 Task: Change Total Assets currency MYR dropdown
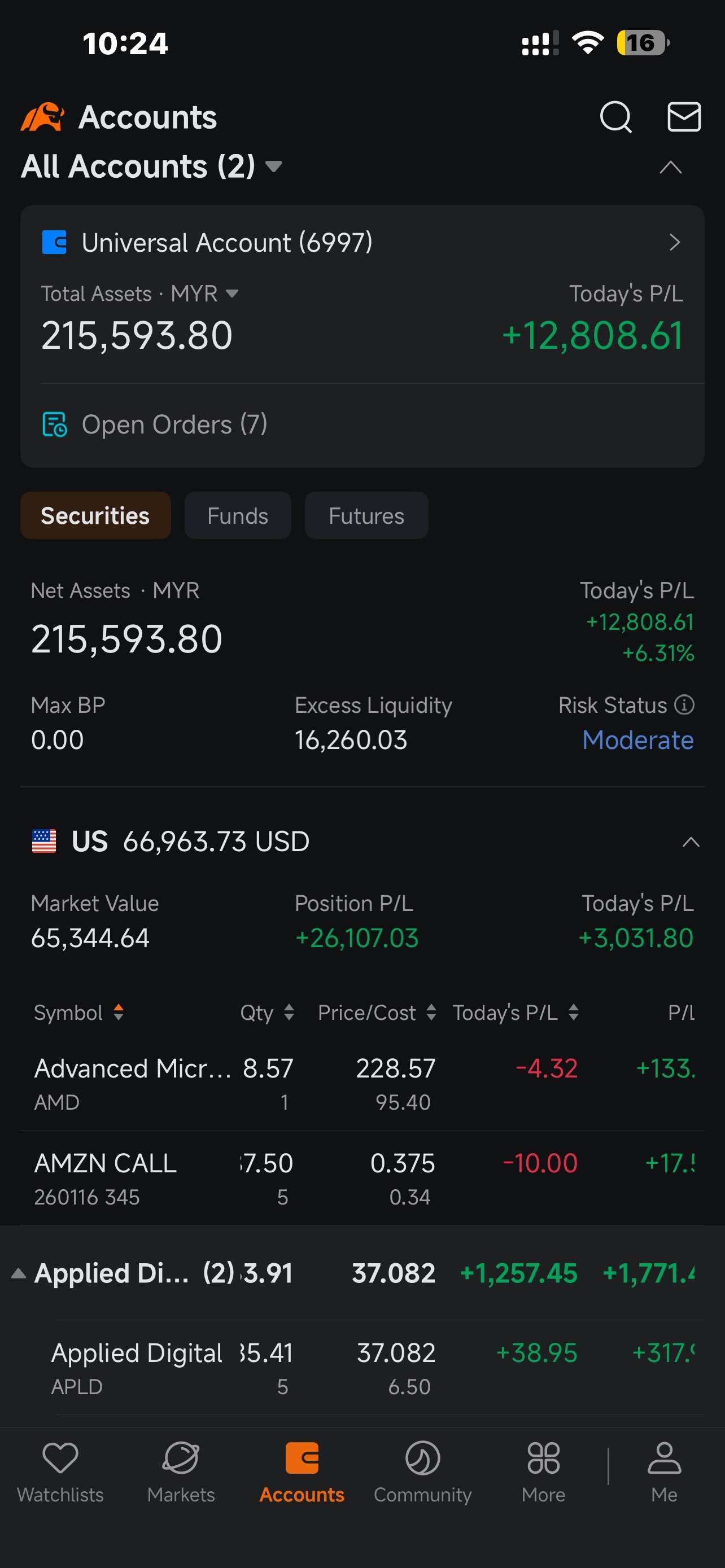[204, 294]
